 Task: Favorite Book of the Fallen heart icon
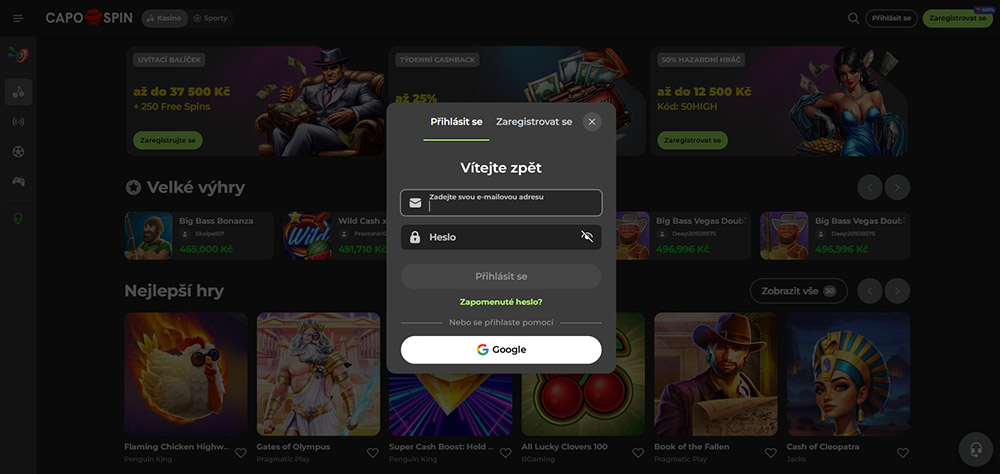click(770, 453)
